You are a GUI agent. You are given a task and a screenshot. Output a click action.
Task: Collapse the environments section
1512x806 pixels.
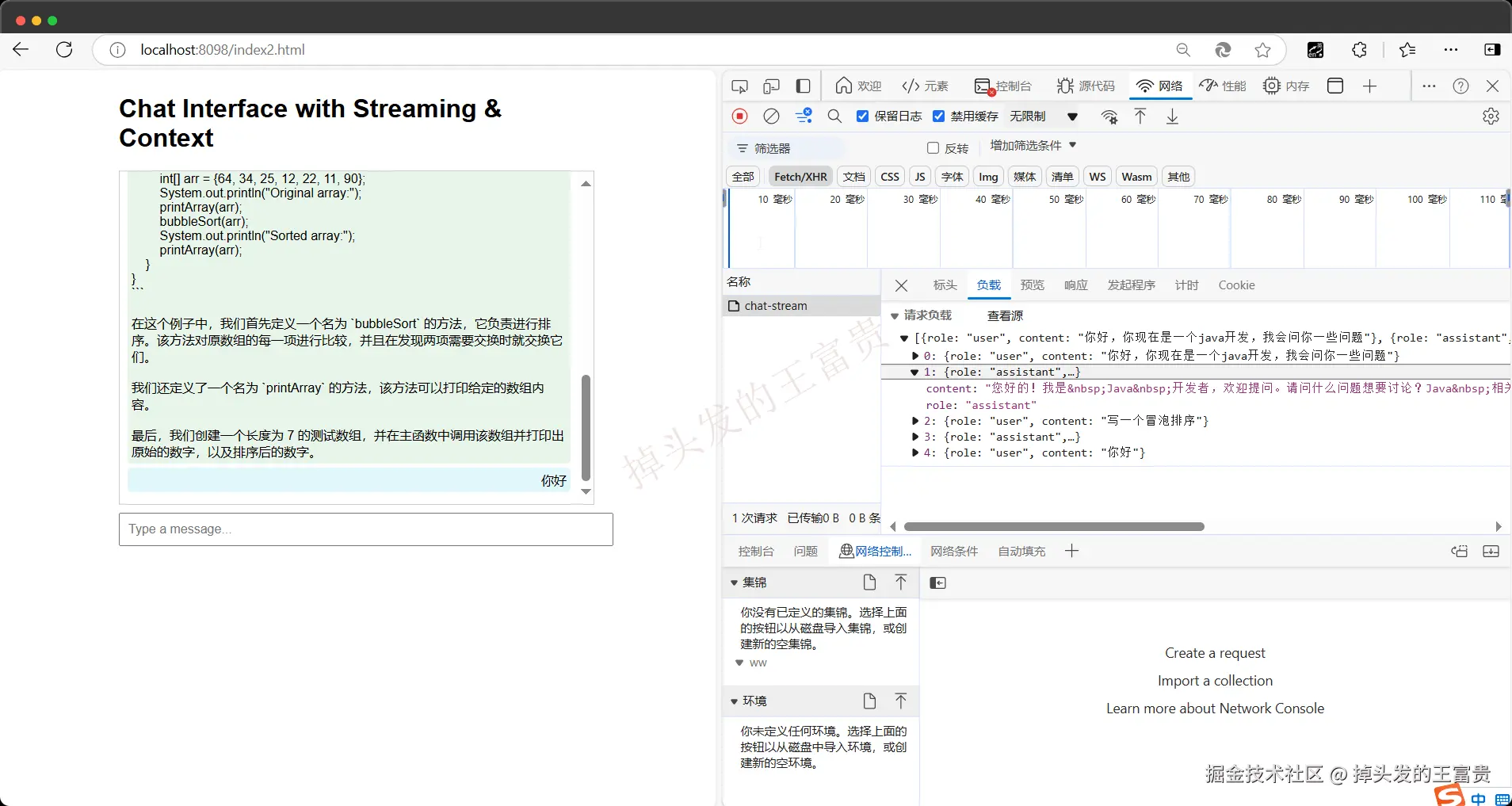[x=734, y=702]
